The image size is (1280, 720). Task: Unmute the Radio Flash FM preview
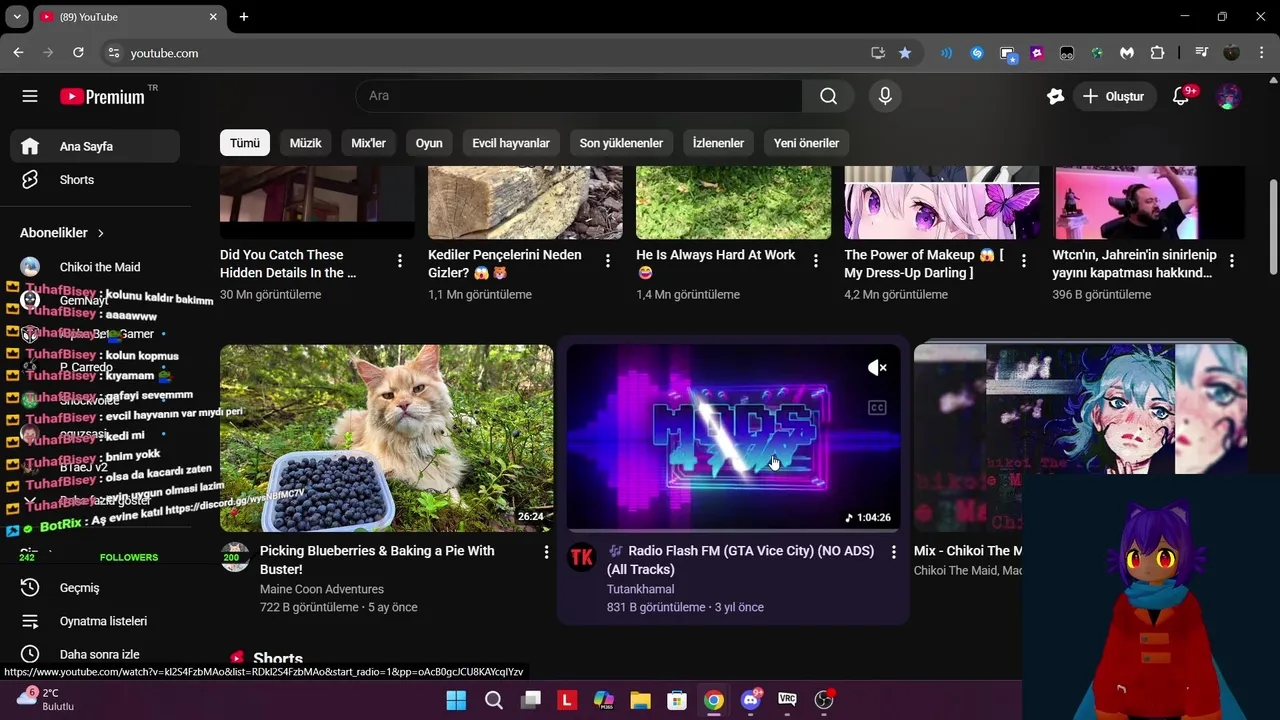[x=877, y=368]
